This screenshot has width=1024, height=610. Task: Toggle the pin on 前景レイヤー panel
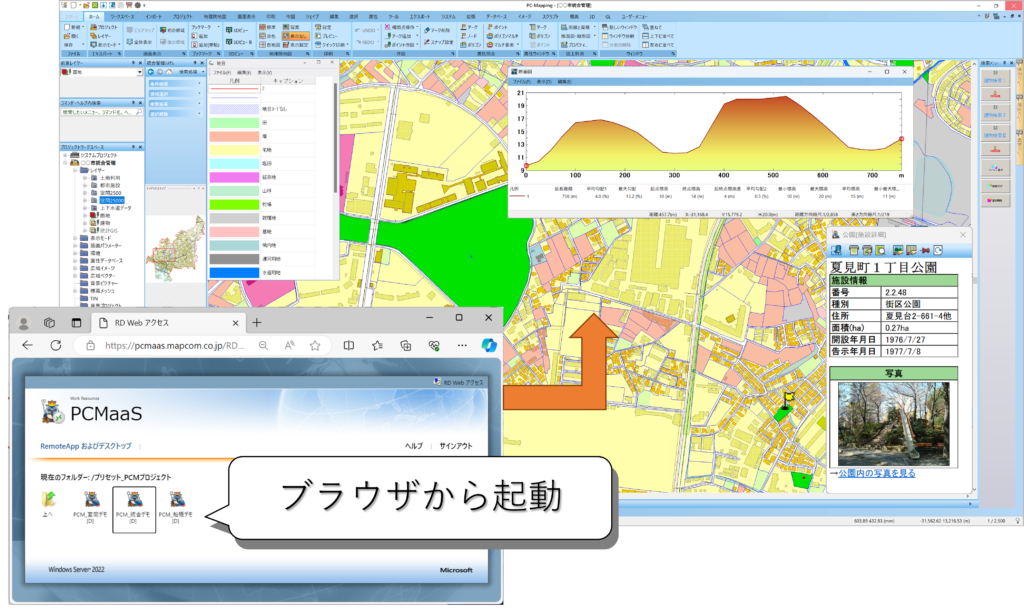tap(133, 63)
